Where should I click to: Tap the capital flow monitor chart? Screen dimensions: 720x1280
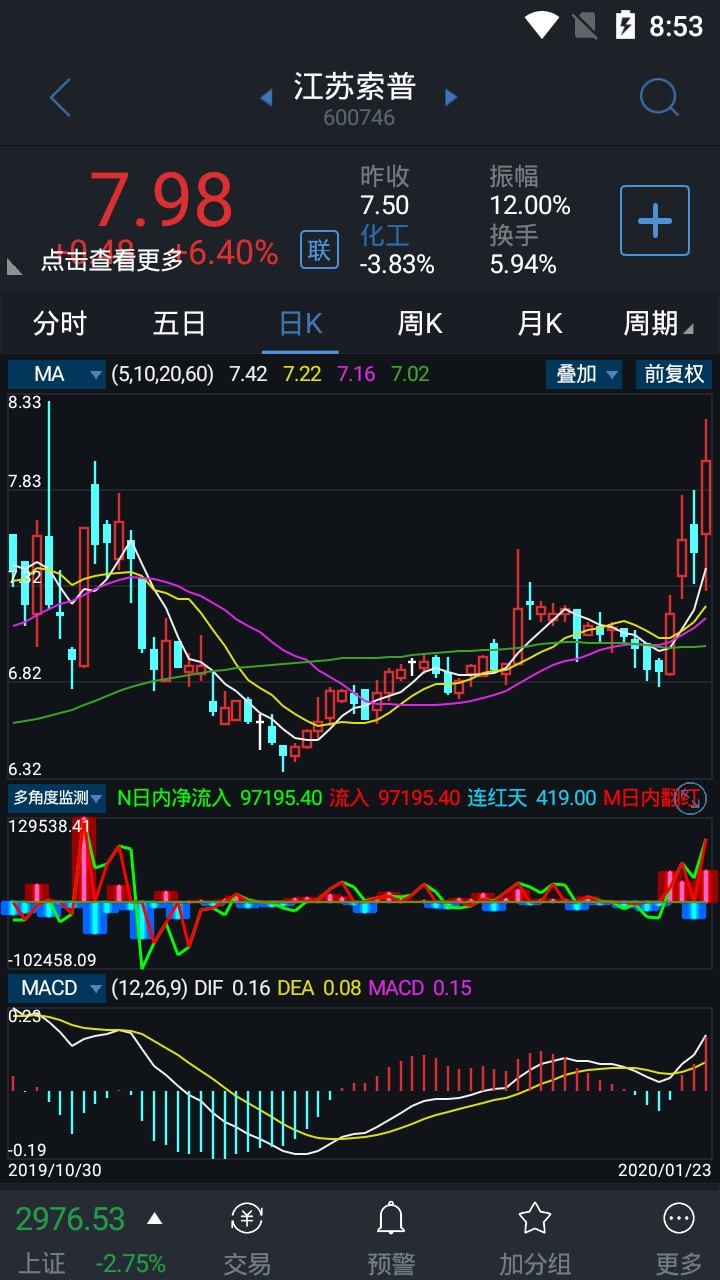(360, 892)
